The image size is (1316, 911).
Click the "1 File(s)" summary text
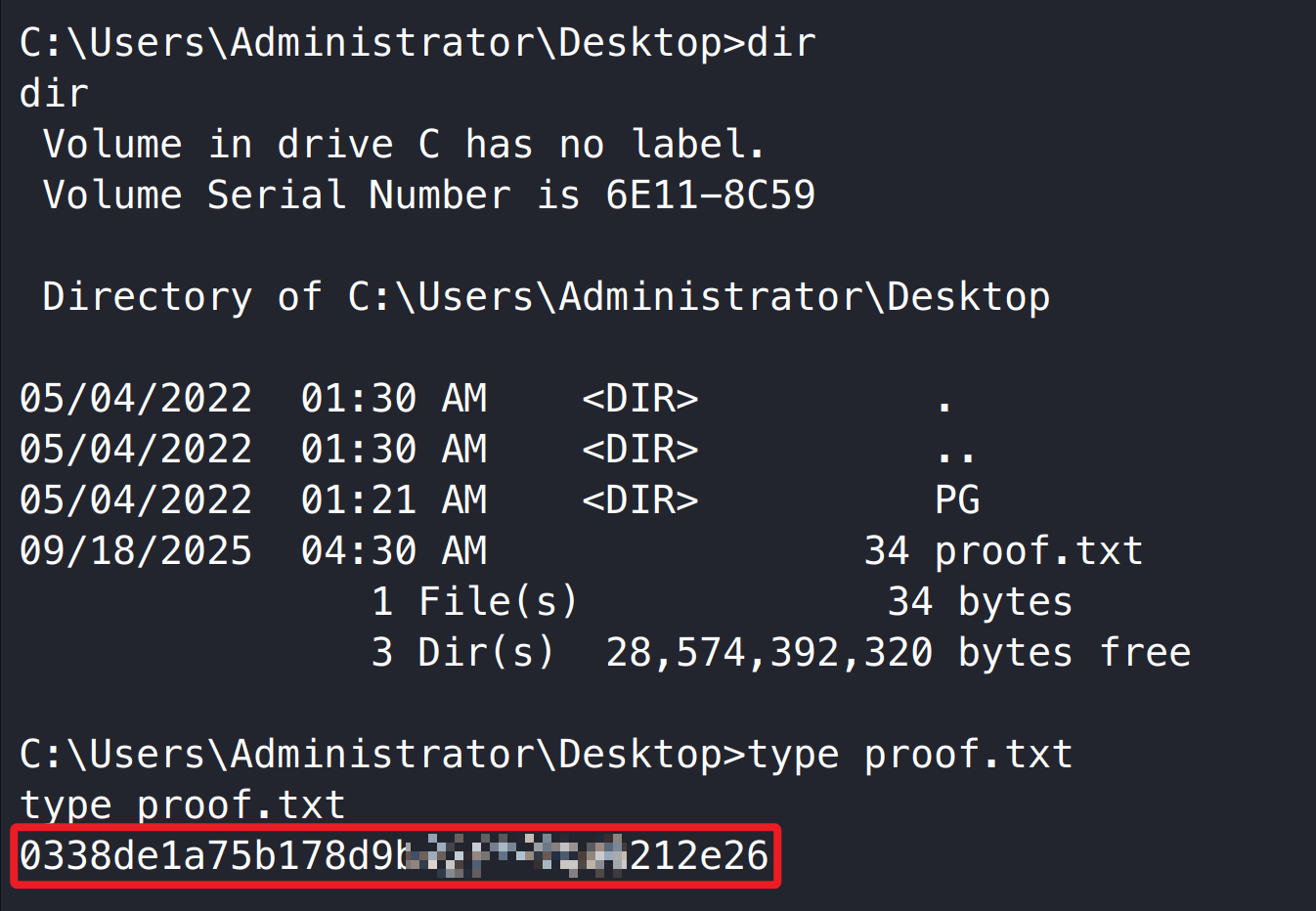point(475,602)
